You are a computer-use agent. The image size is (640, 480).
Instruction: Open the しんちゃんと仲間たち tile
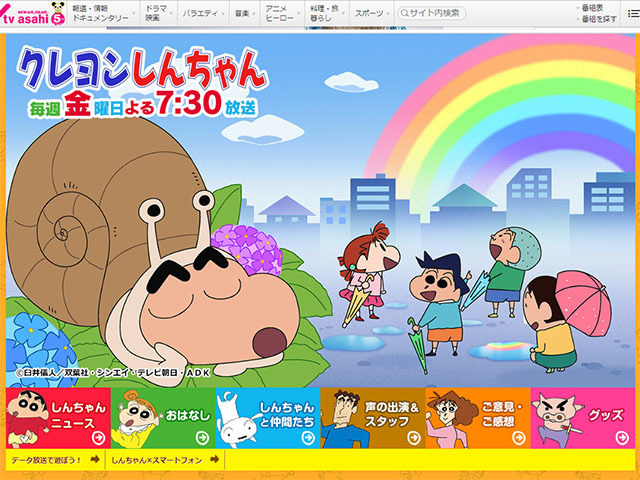[268, 418]
